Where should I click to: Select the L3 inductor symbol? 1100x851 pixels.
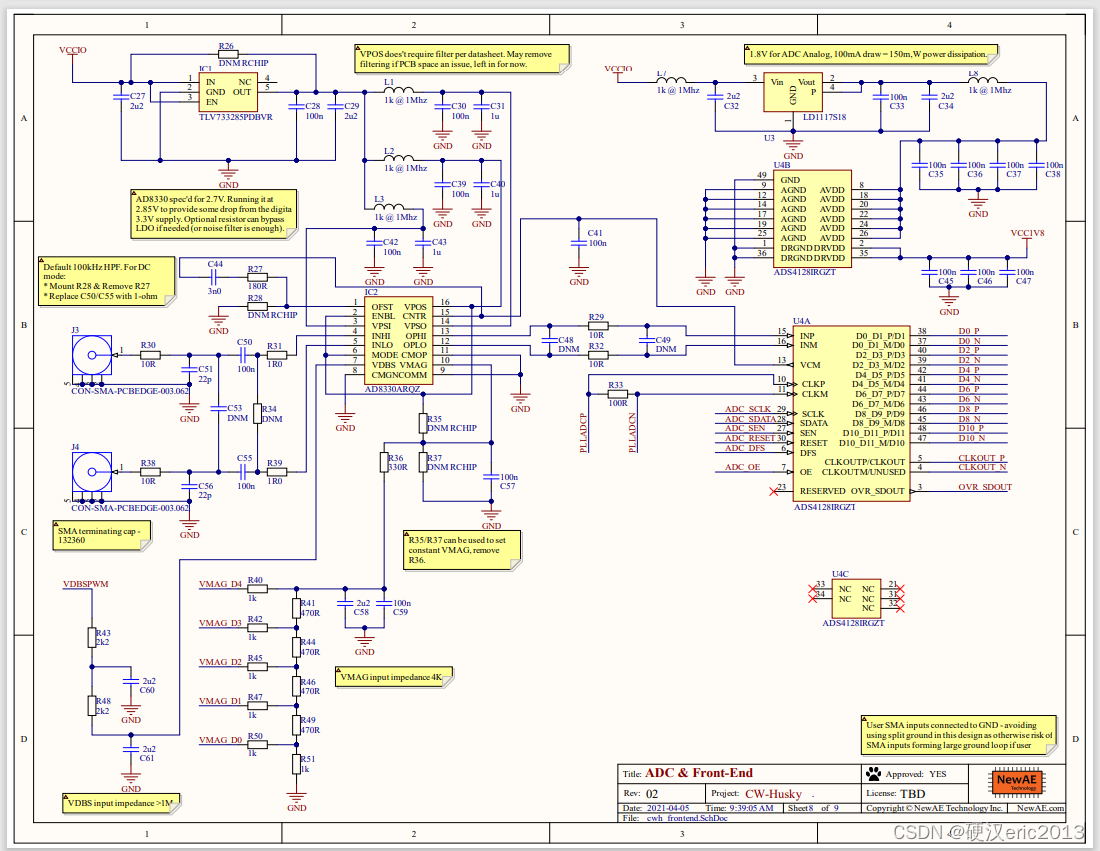(389, 206)
